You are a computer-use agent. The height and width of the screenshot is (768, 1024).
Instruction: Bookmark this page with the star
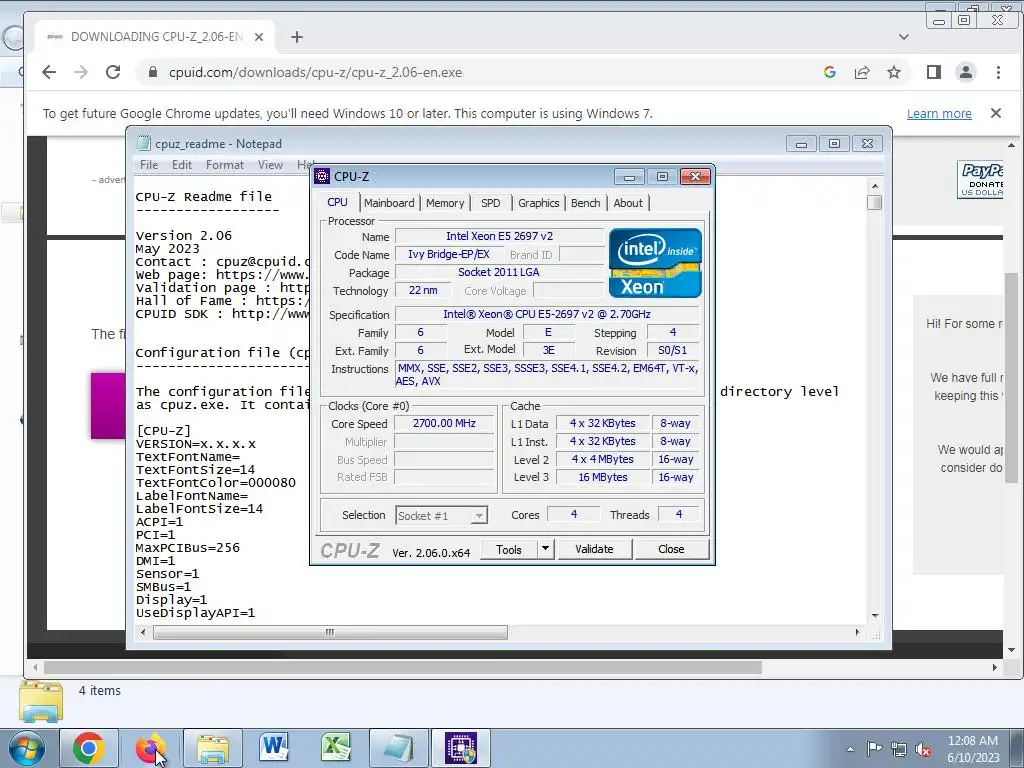[894, 72]
